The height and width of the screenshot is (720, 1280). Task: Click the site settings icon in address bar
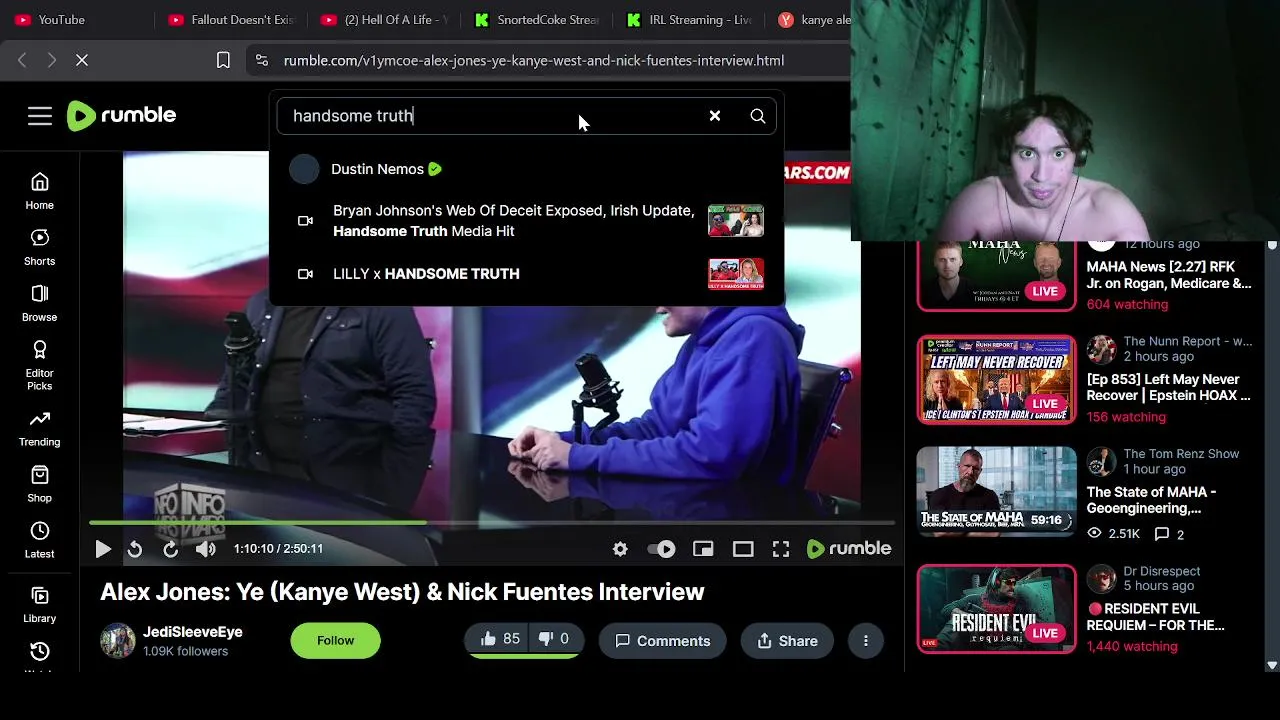pos(262,61)
